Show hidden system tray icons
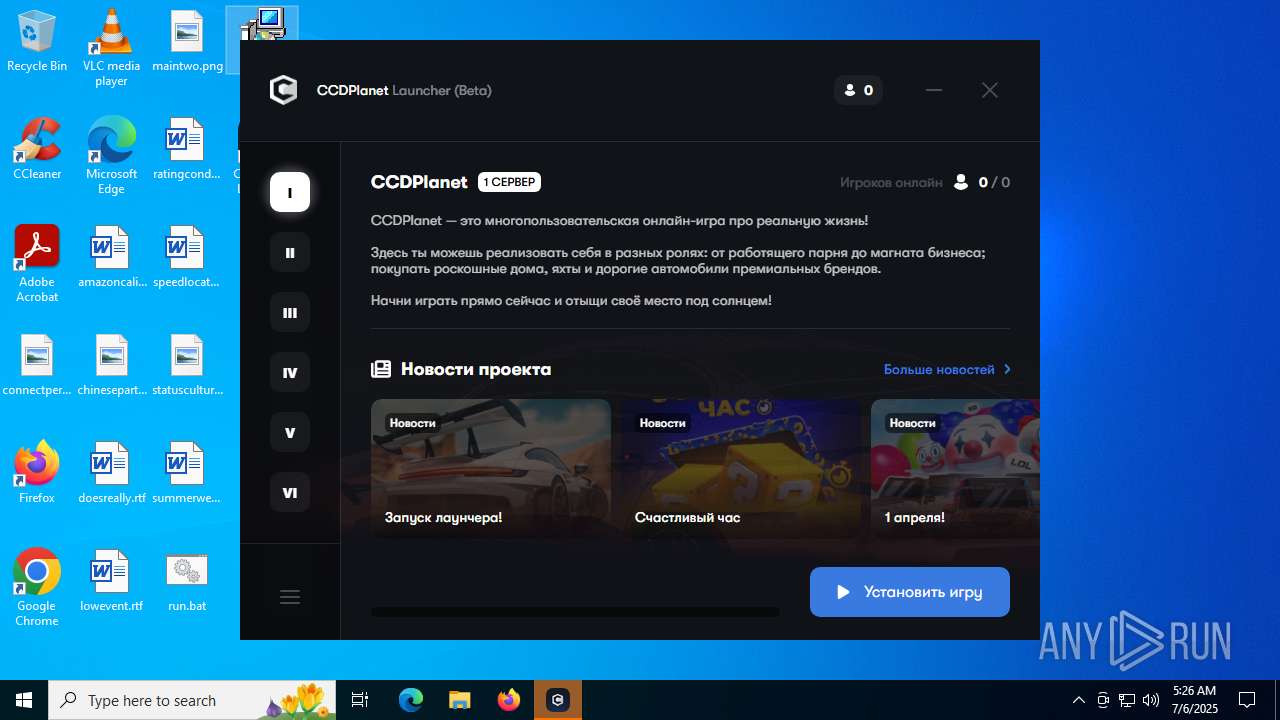Image resolution: width=1280 pixels, height=720 pixels. (x=1078, y=700)
